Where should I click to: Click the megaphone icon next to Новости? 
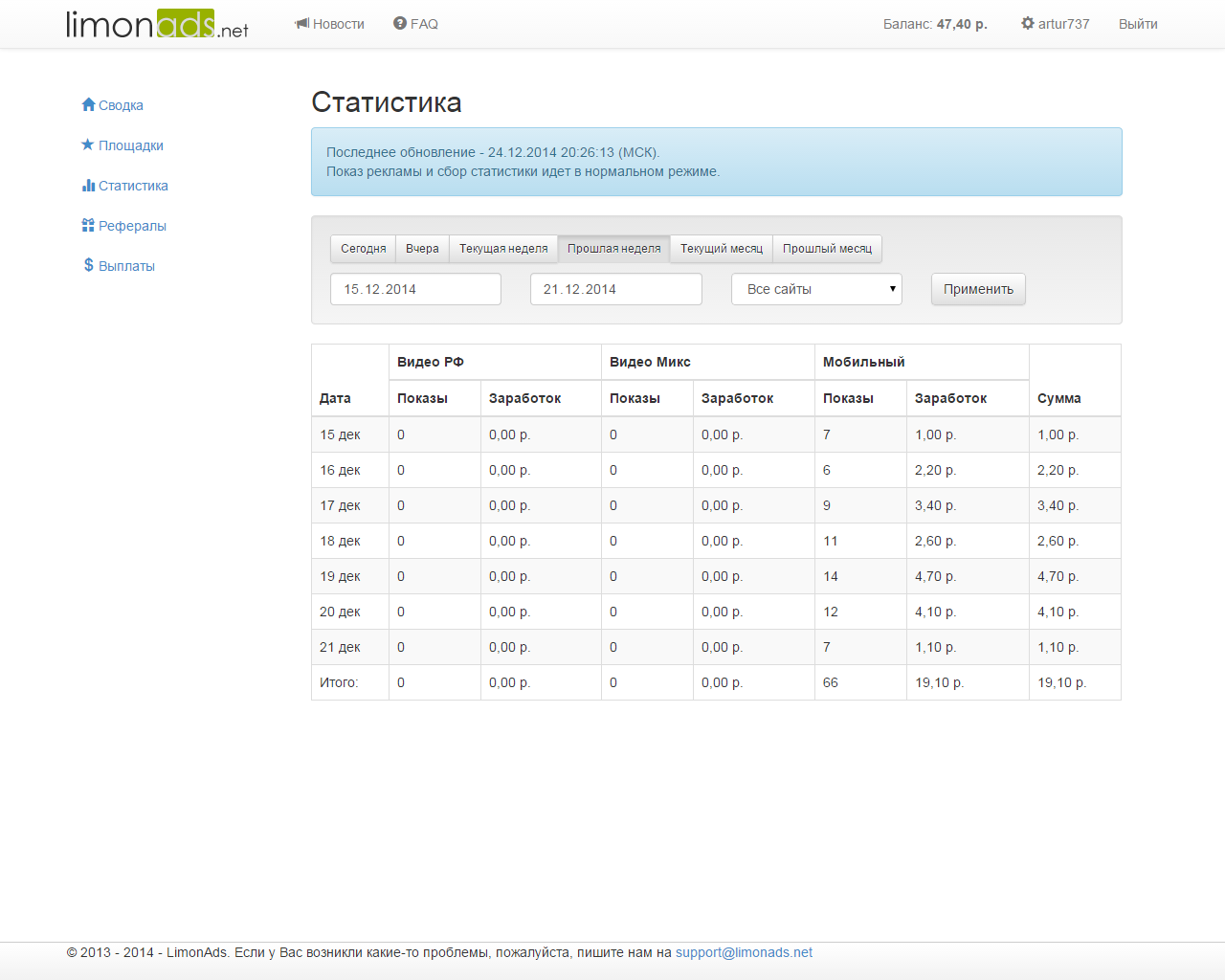coord(301,23)
